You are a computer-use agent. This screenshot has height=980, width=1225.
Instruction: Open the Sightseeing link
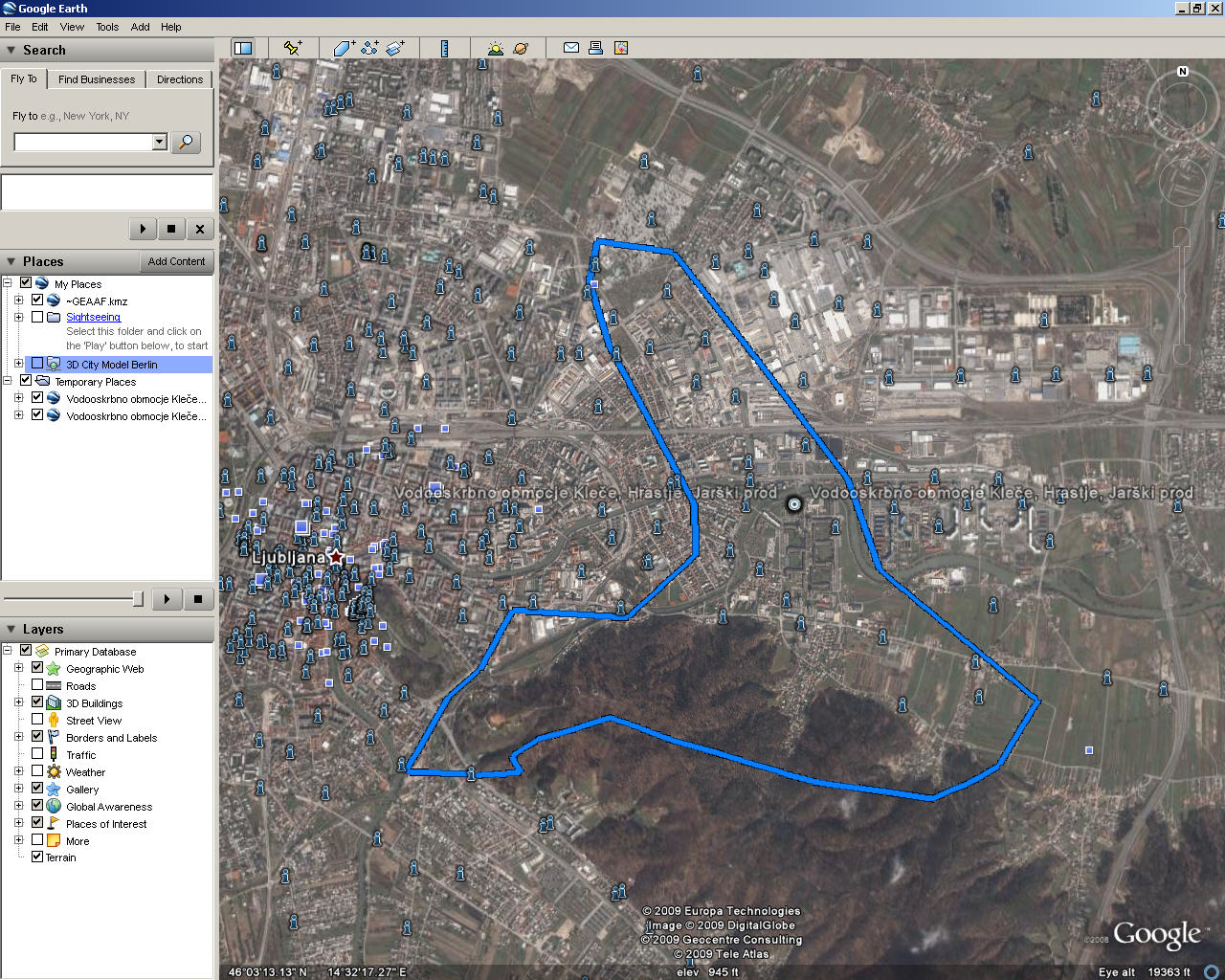(x=93, y=317)
